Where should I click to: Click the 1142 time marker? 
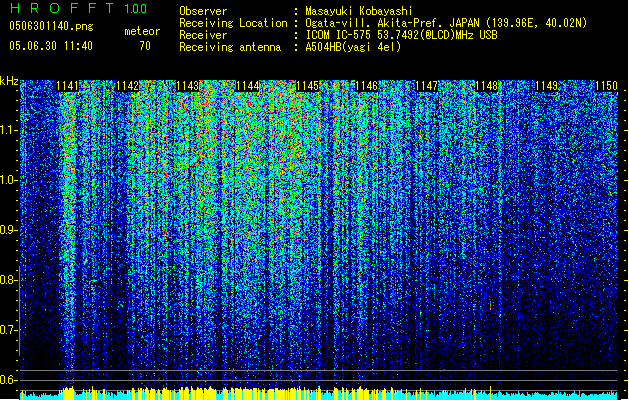tap(127, 86)
